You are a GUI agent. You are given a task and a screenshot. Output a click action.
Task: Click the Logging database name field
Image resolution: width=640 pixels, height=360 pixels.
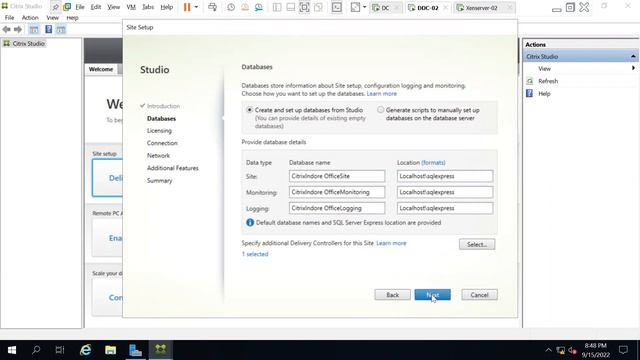[x=337, y=208]
